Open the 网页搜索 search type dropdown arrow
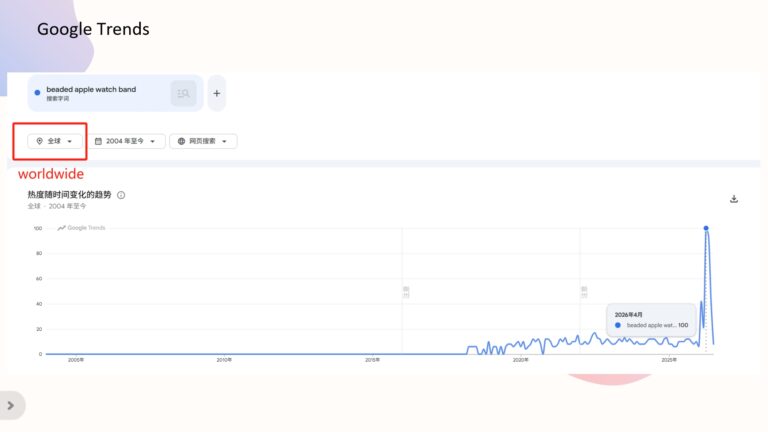Screen dimensions: 768x432 224,142
